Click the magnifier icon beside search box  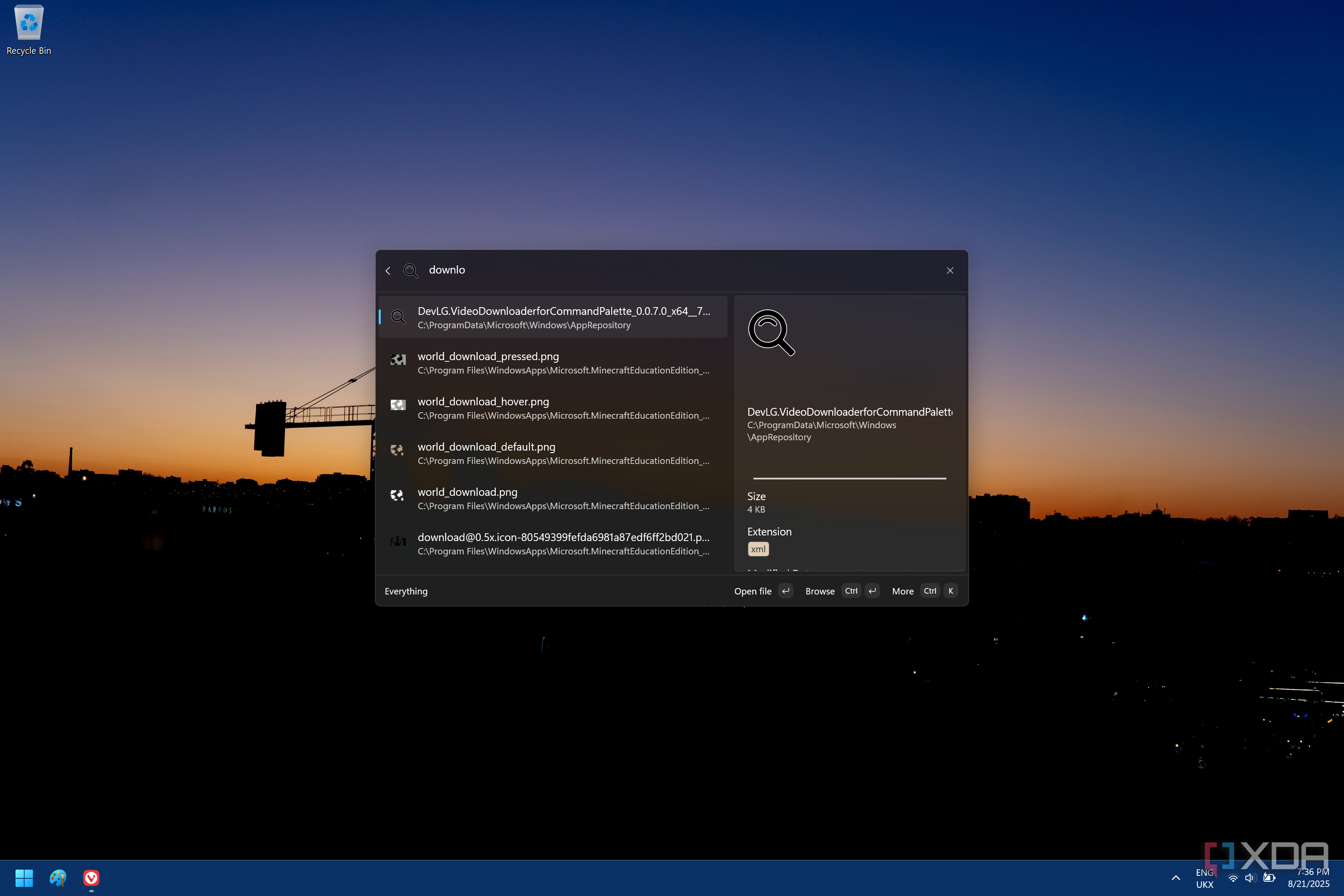pos(410,270)
